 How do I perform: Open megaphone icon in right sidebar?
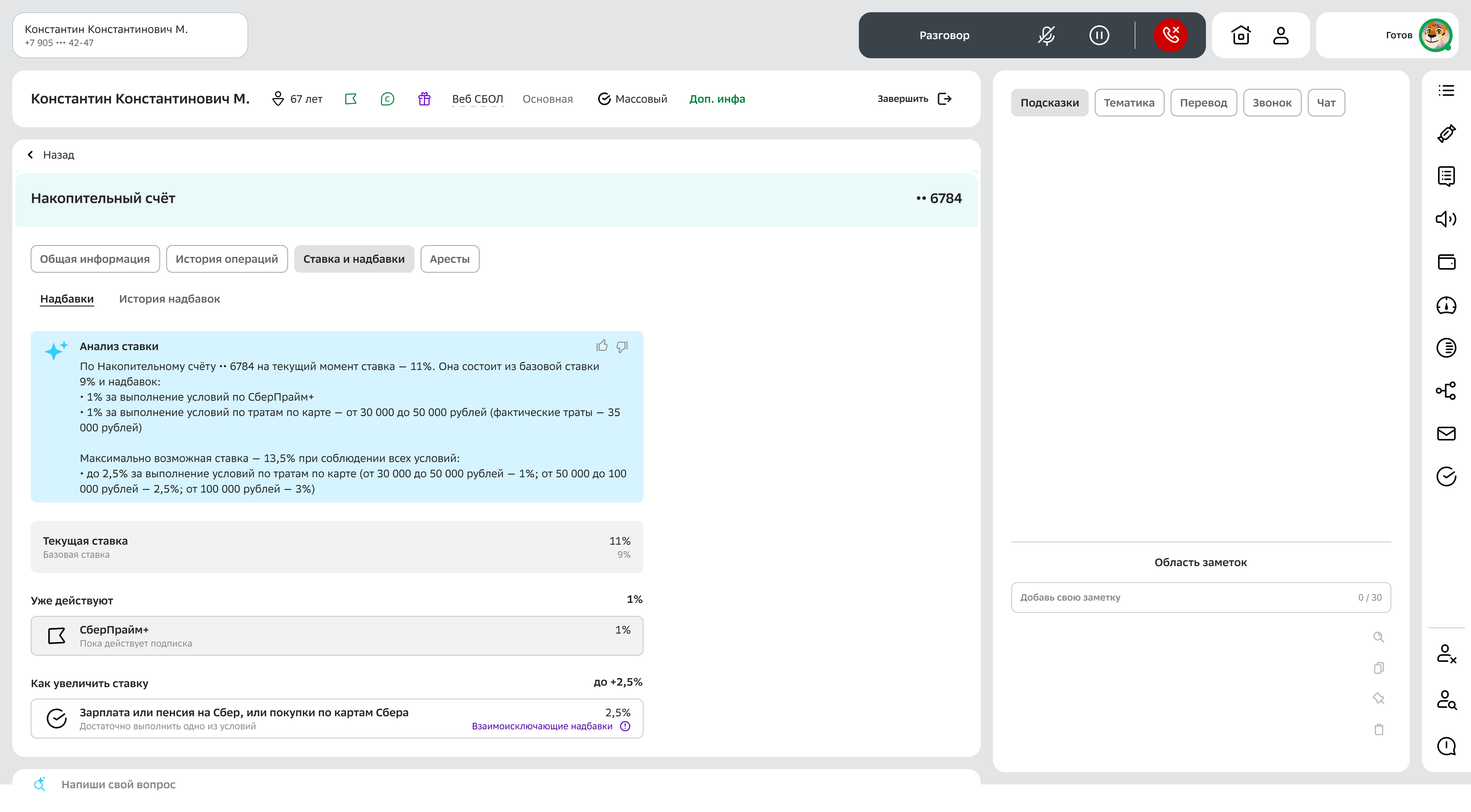pyautogui.click(x=1446, y=219)
